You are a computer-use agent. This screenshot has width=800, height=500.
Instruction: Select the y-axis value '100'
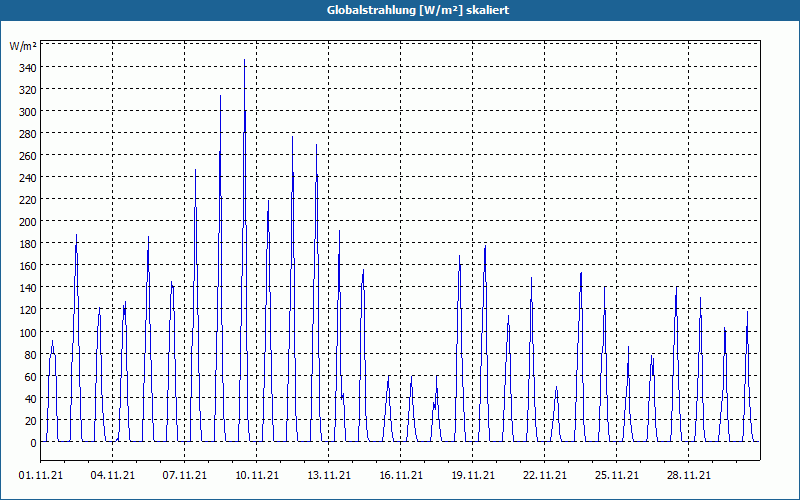(x=28, y=333)
